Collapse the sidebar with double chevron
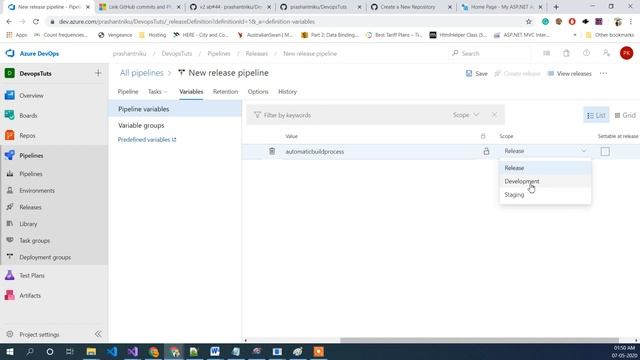 (98, 334)
